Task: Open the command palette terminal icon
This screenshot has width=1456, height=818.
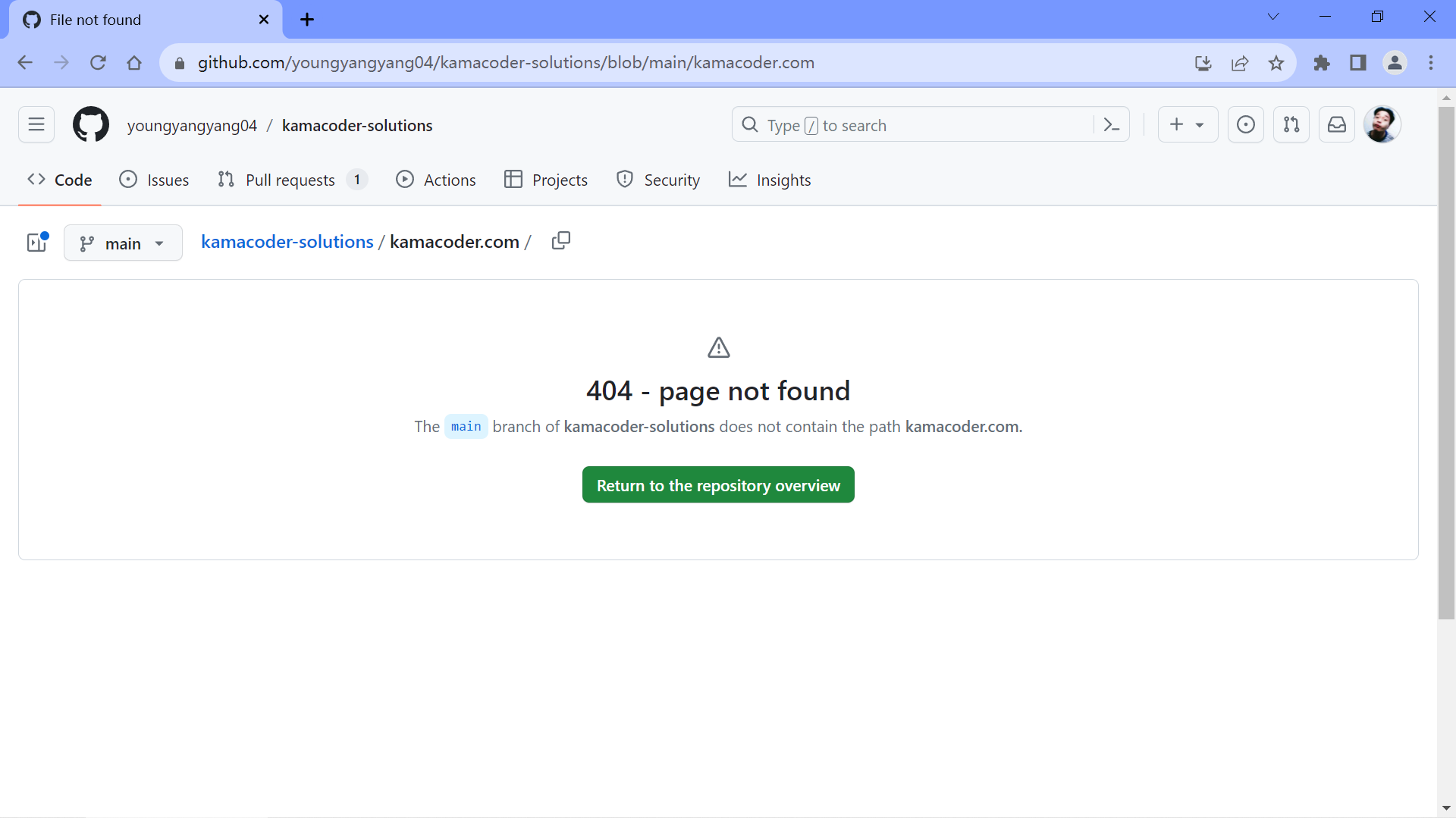Action: [1111, 124]
